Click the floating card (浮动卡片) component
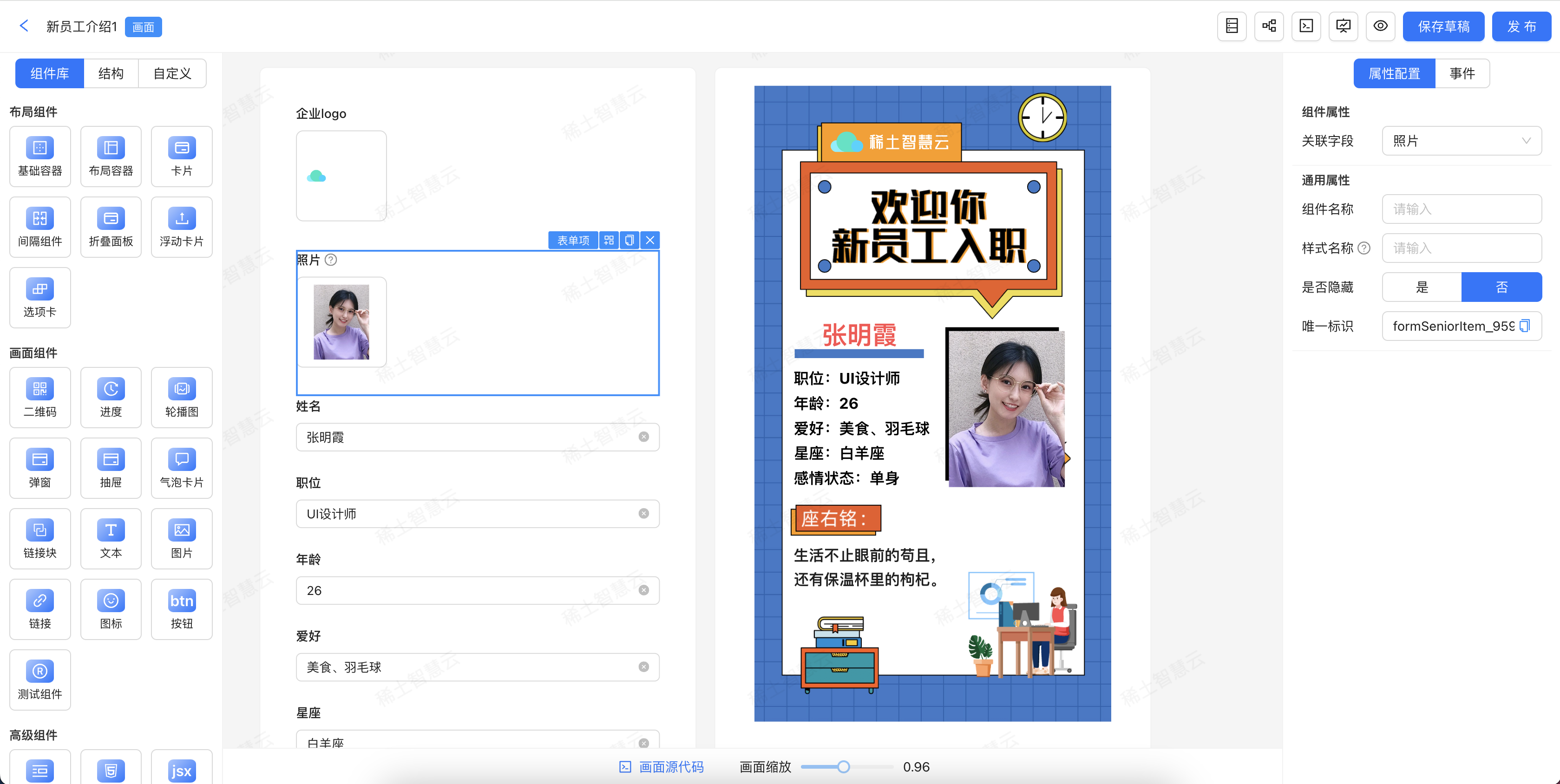The image size is (1560, 784). click(x=182, y=226)
